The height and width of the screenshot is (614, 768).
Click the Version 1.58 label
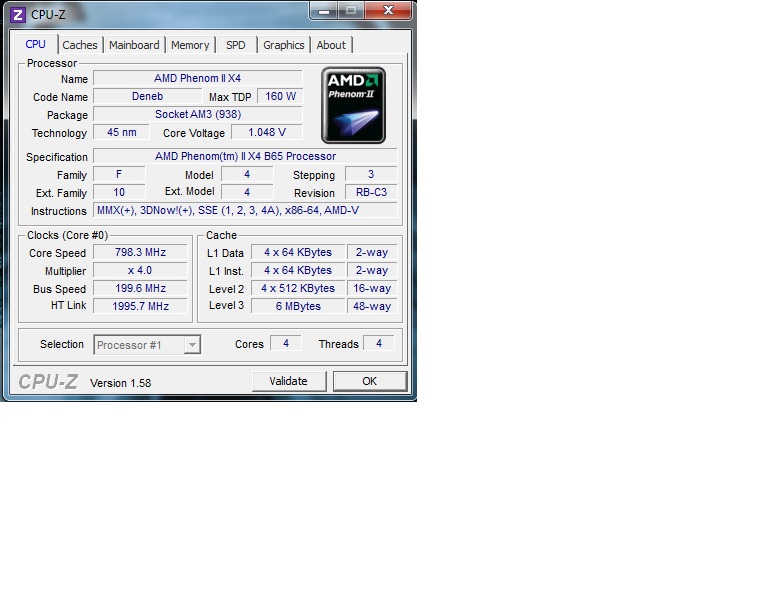[120, 383]
